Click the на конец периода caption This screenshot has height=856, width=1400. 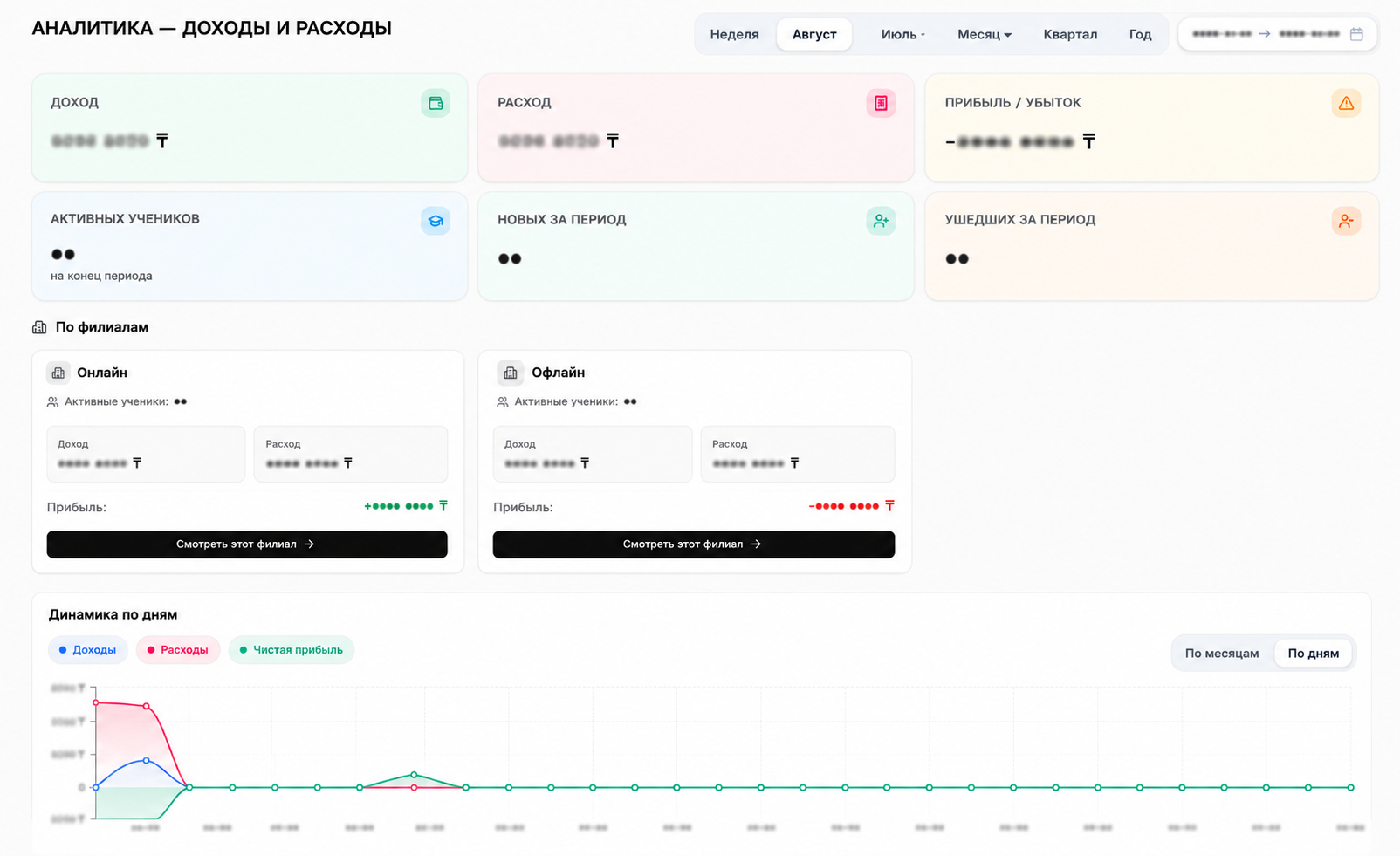click(101, 276)
